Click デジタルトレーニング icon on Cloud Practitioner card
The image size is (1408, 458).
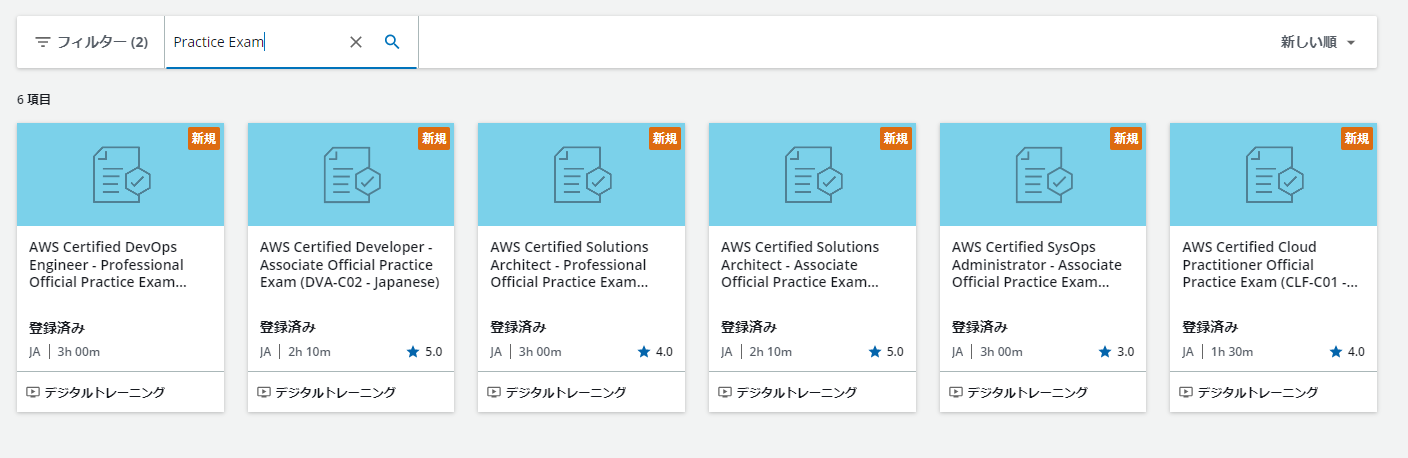pyautogui.click(x=1186, y=392)
